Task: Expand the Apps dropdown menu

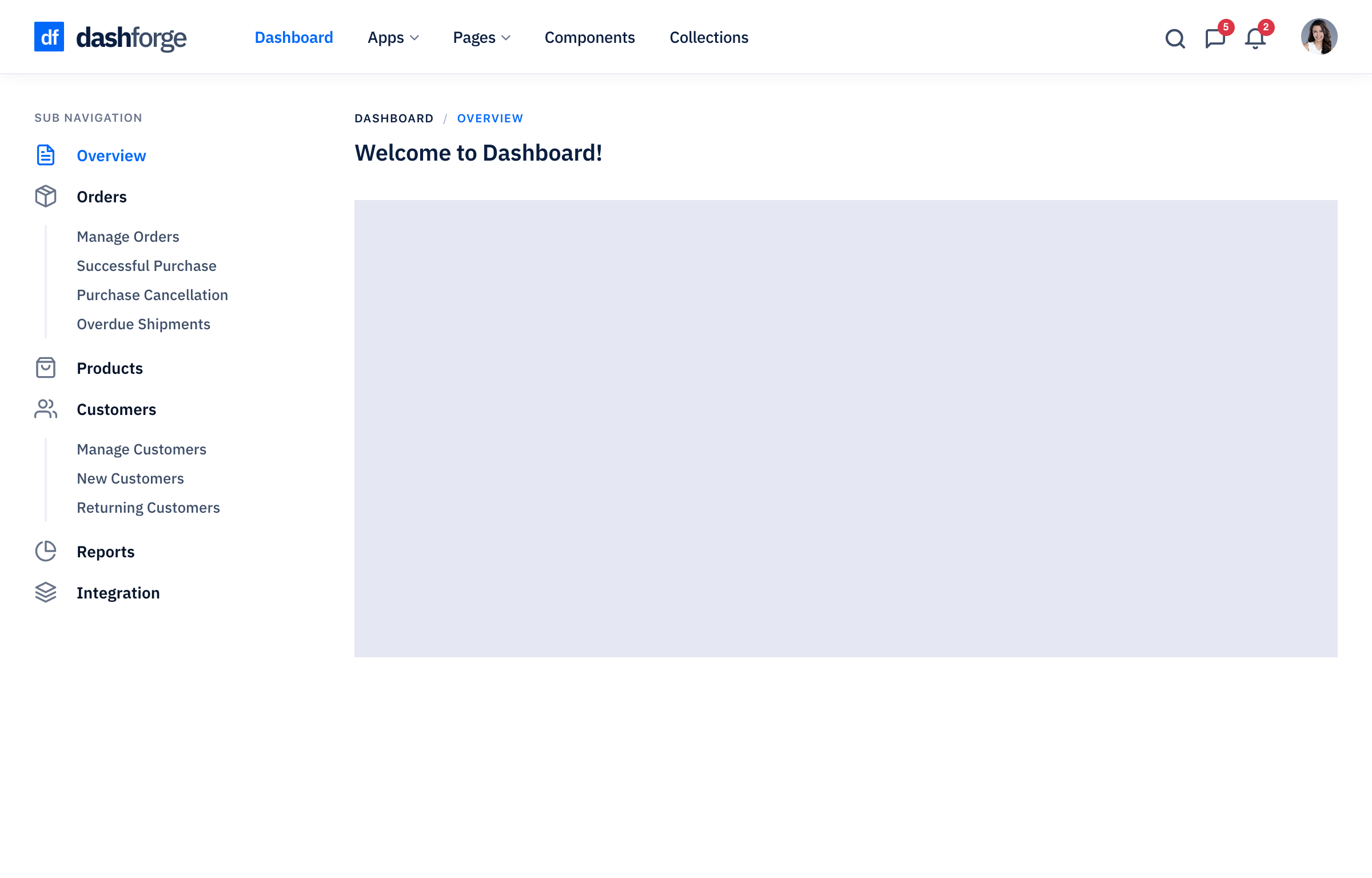Action: point(393,38)
